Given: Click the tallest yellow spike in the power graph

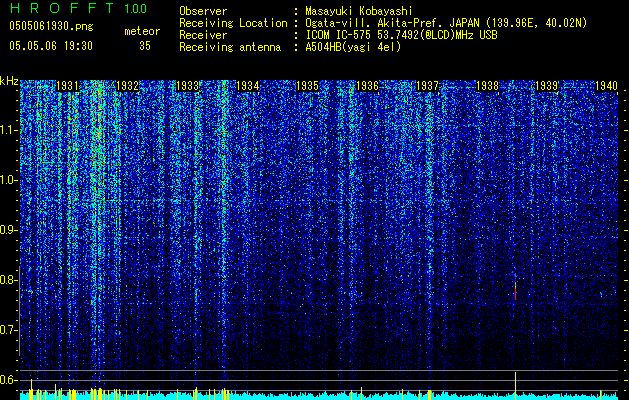Looking at the screenshot, I should [x=515, y=386].
